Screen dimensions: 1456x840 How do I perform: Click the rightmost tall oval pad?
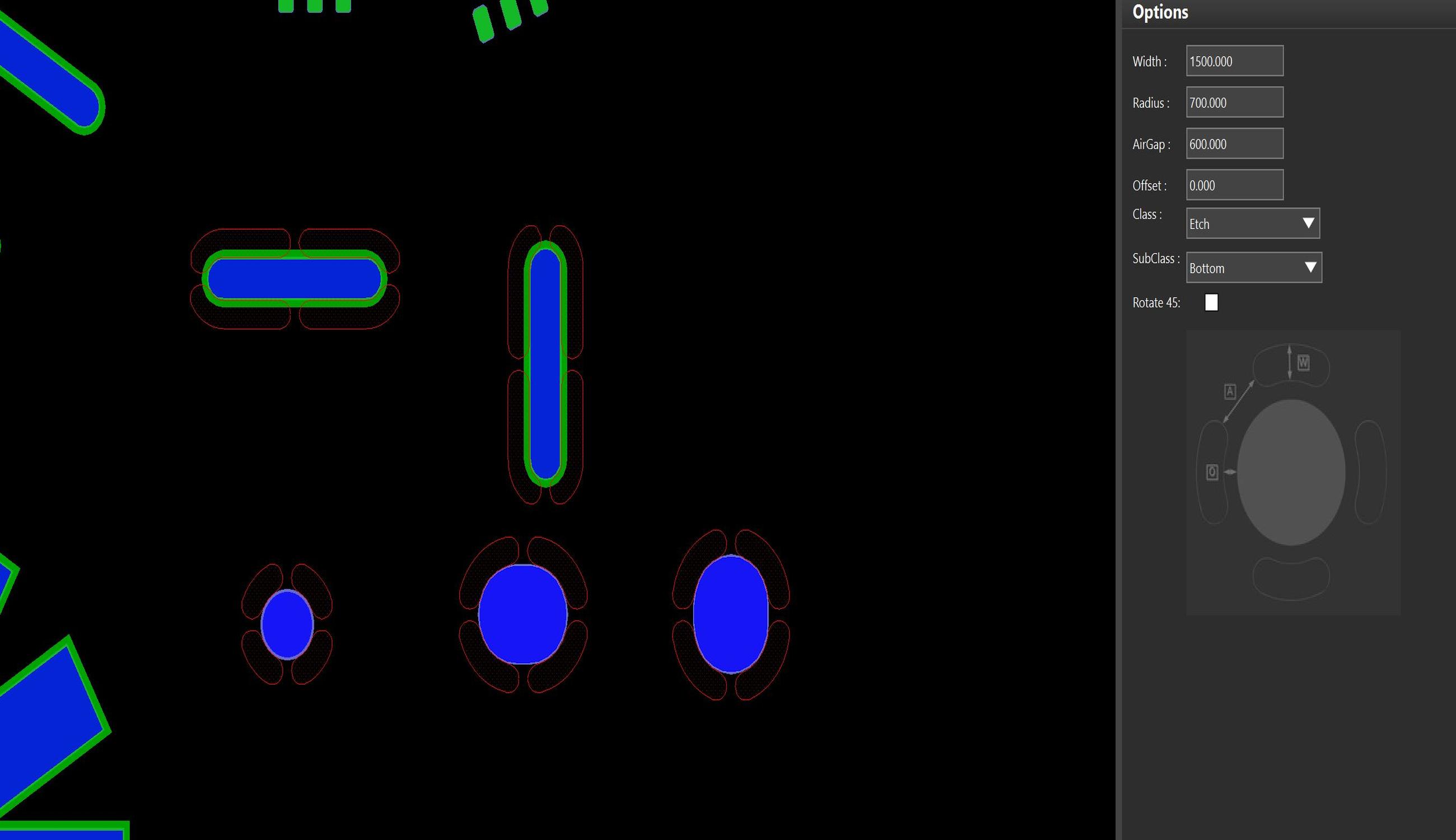[x=730, y=614]
